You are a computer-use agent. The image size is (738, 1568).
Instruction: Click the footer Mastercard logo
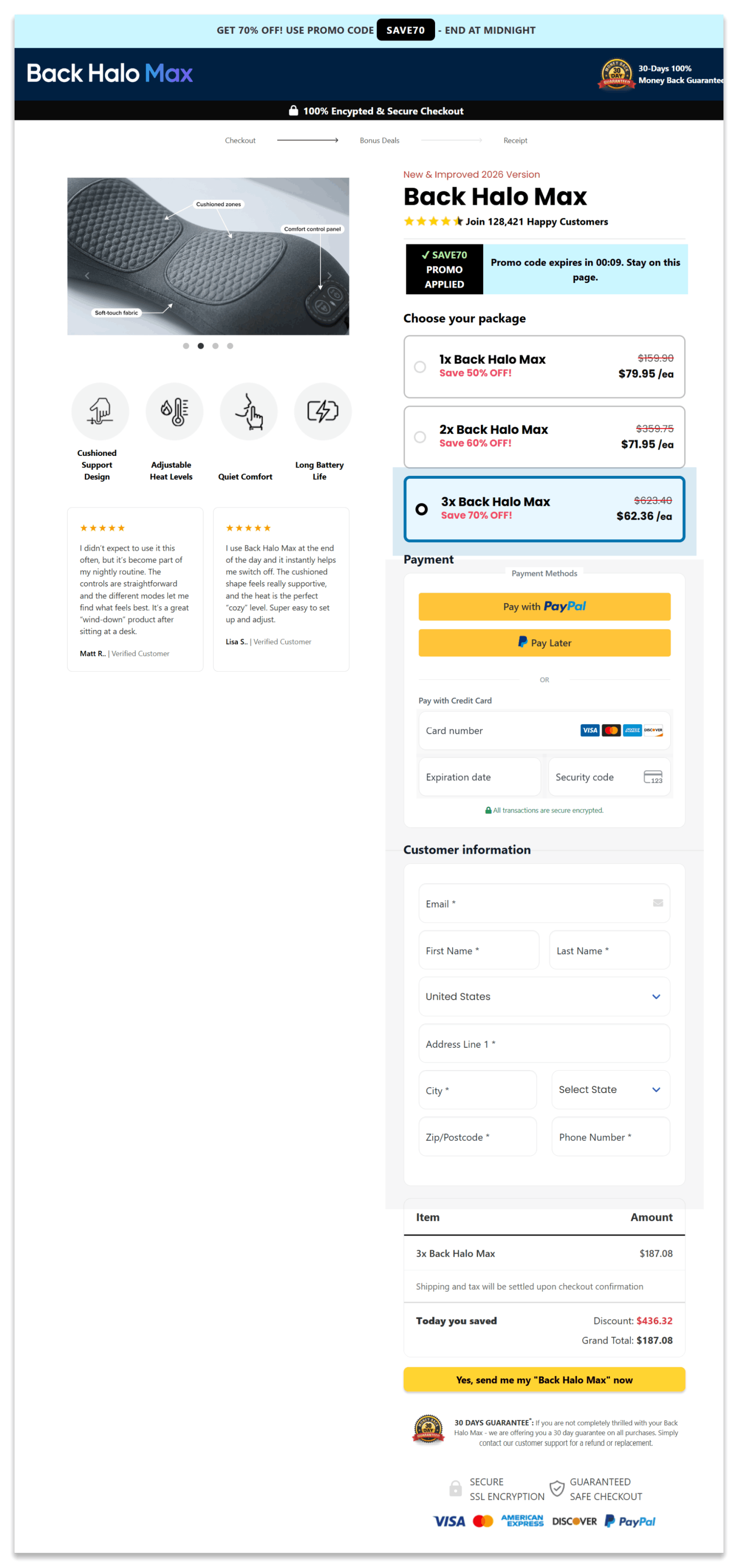coord(483,1522)
